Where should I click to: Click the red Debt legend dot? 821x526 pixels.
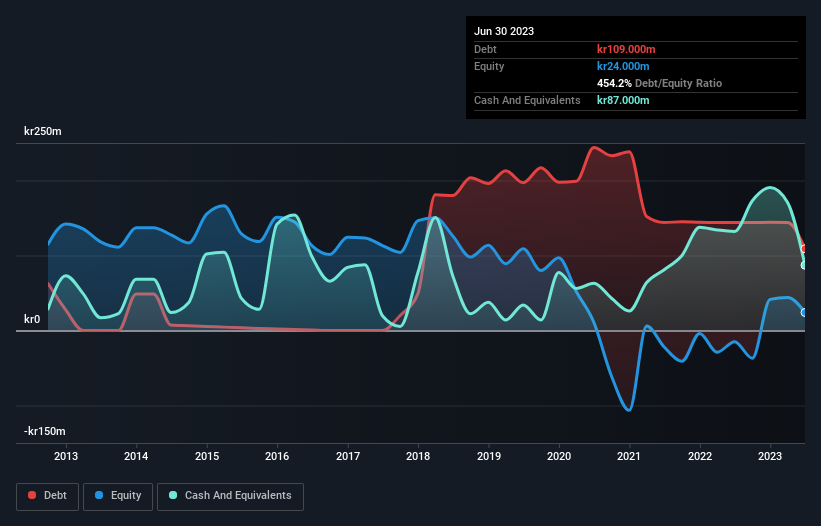pyautogui.click(x=32, y=495)
